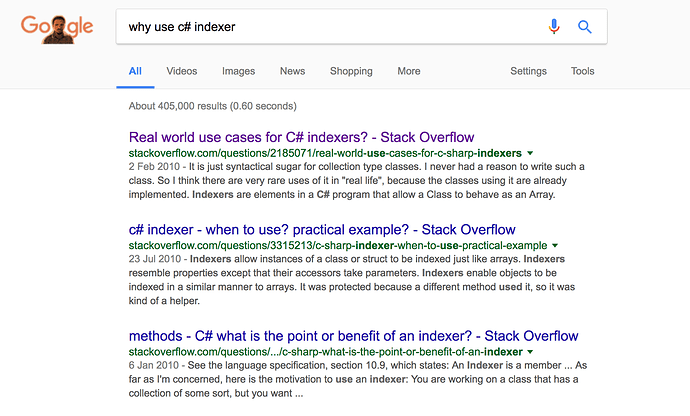Viewport: 690px width, 416px height.
Task: Open the search Tools options
Action: (x=582, y=71)
